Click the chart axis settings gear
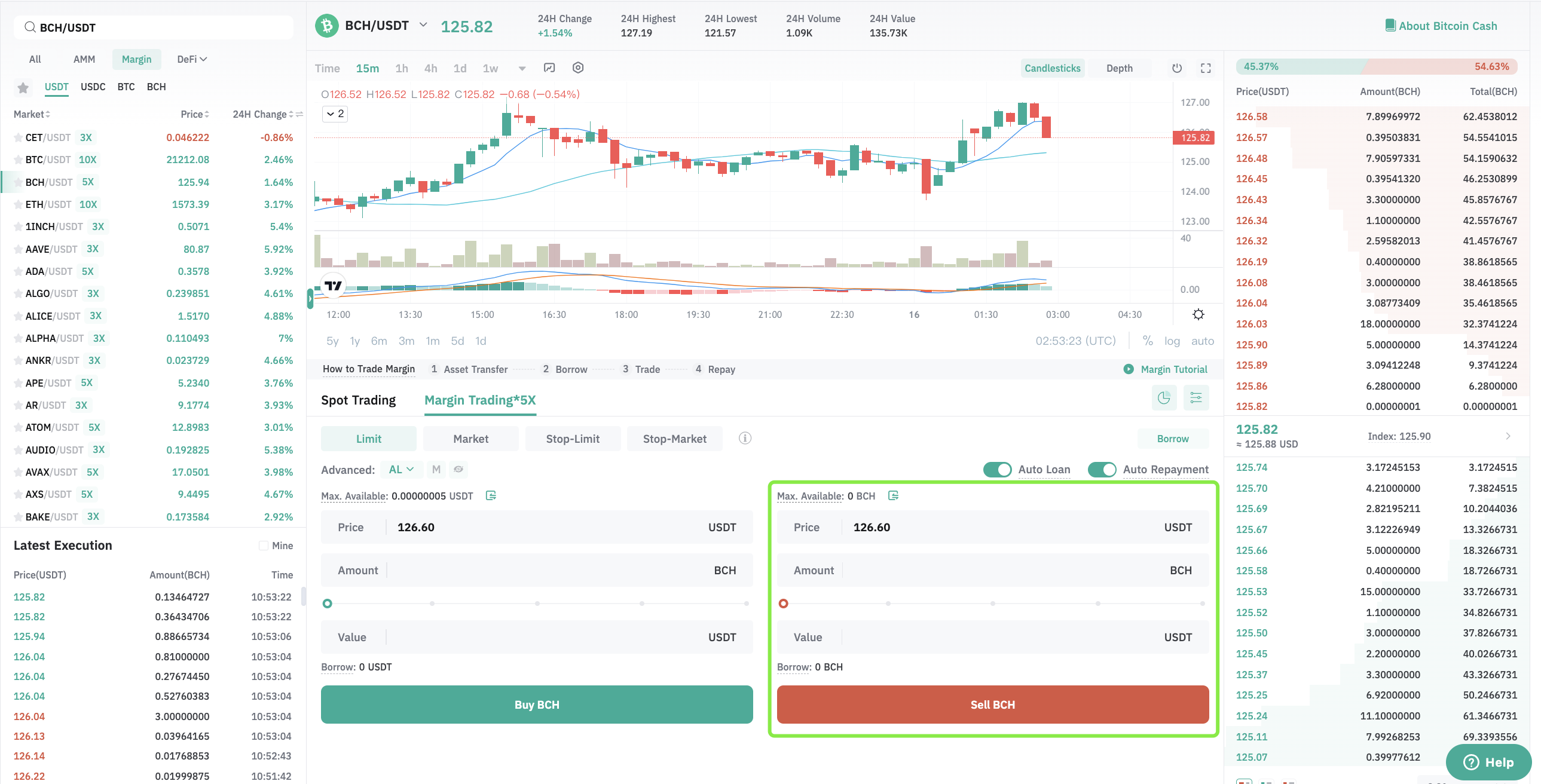Image resolution: width=1541 pixels, height=784 pixels. pos(1198,314)
